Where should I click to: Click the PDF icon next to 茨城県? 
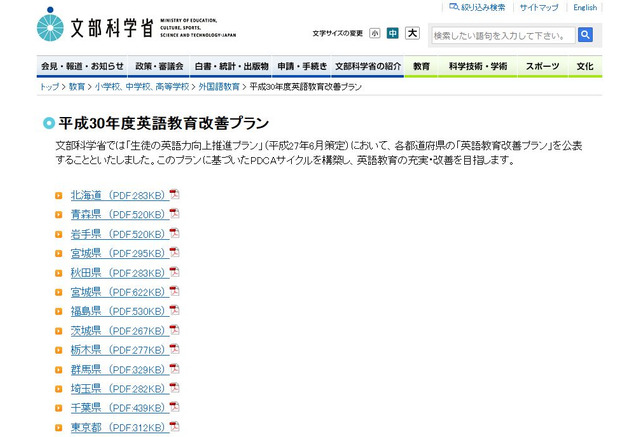pos(175,330)
